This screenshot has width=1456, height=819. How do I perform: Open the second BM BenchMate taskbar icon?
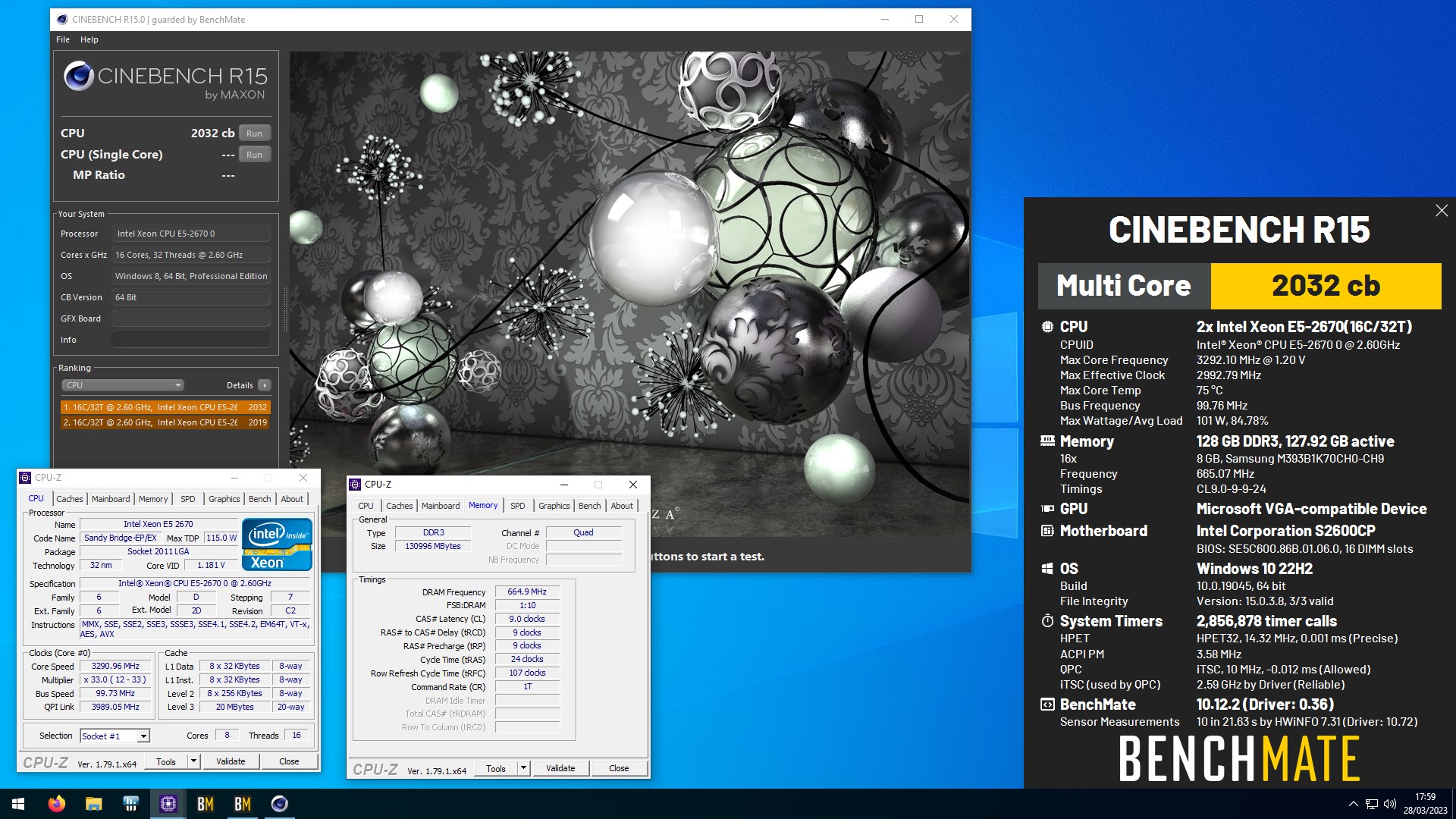[242, 804]
